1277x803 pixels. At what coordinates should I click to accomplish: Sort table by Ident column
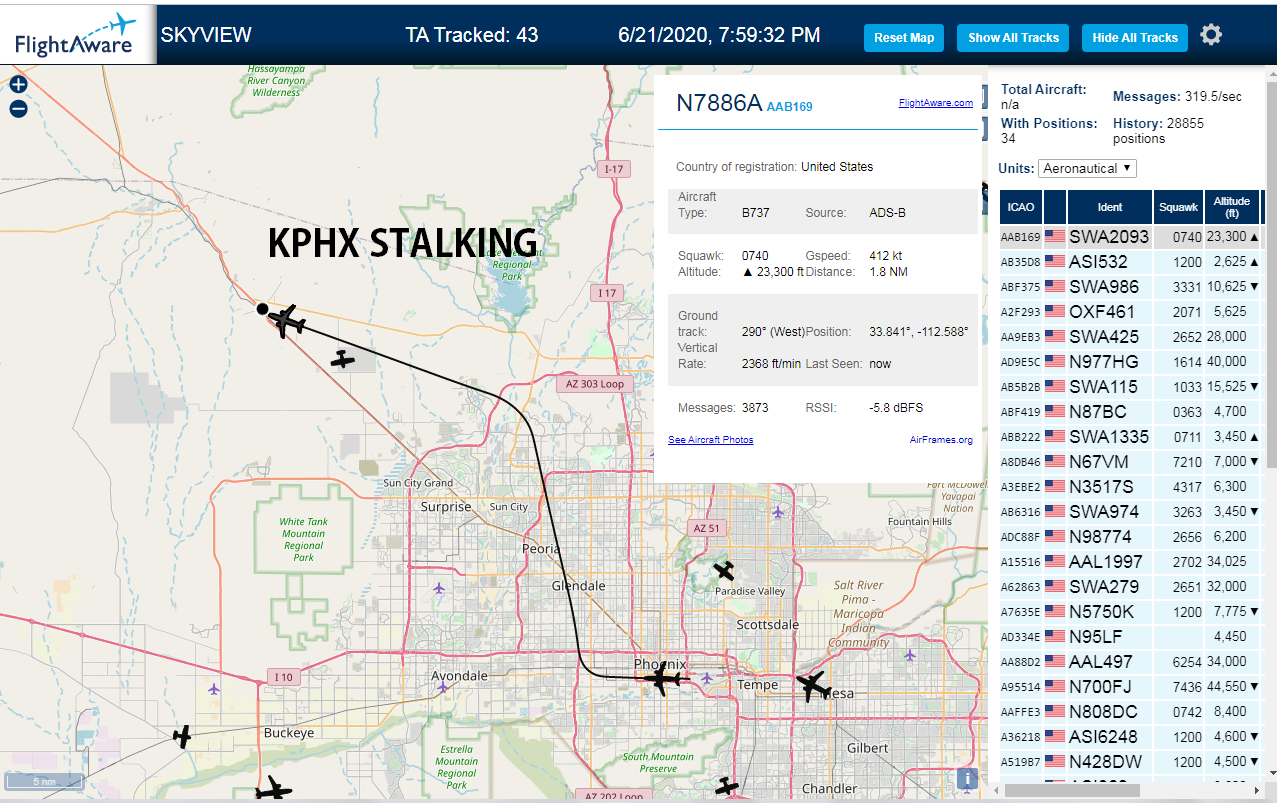pyautogui.click(x=1110, y=207)
